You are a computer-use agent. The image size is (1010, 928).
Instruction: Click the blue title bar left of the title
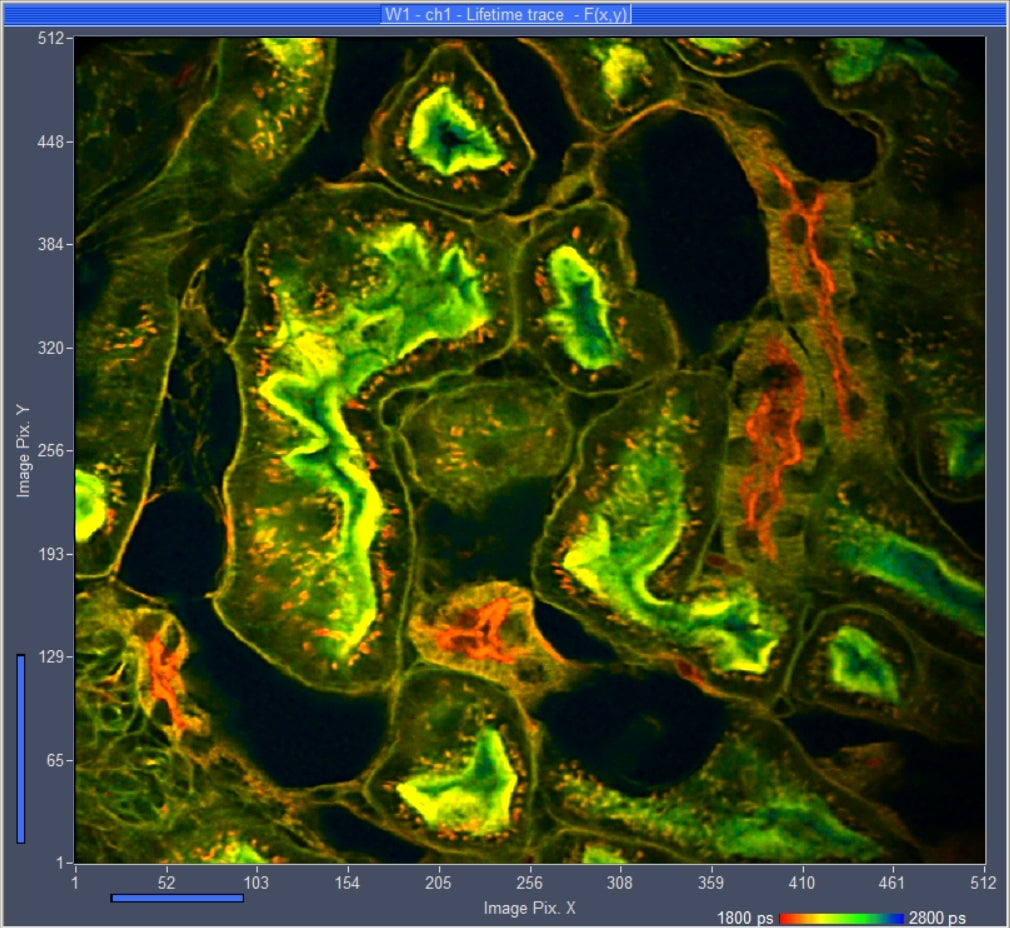190,14
